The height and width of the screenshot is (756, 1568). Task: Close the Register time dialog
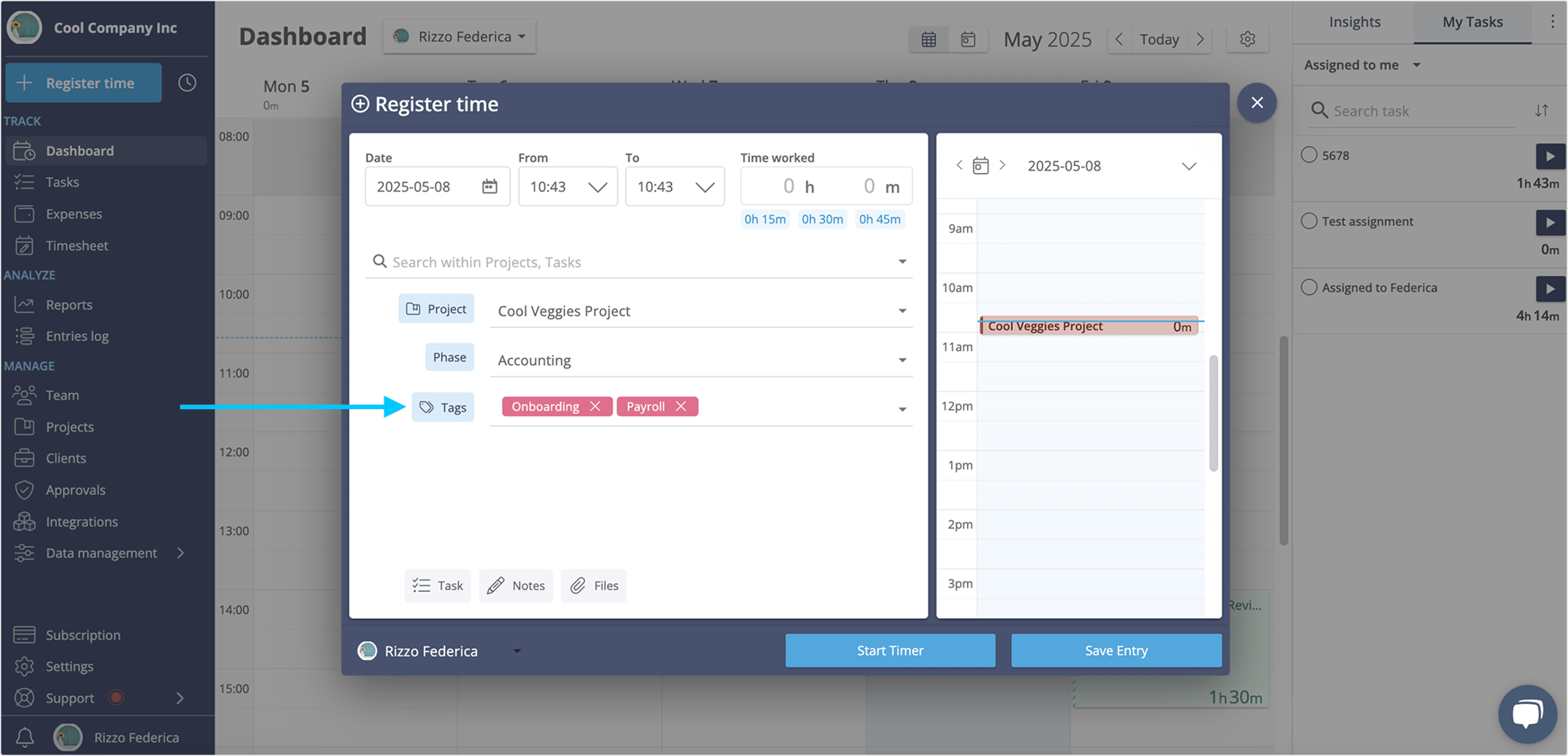tap(1257, 103)
